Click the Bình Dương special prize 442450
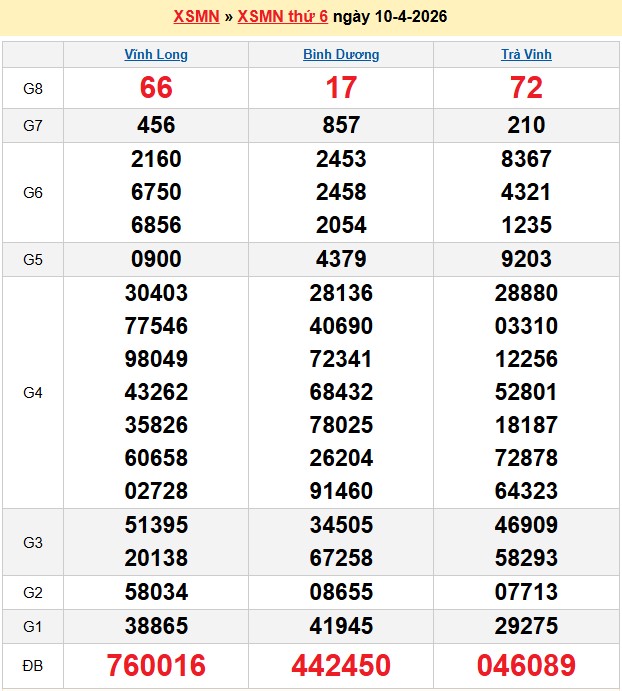The width and height of the screenshot is (622, 691). tap(341, 666)
